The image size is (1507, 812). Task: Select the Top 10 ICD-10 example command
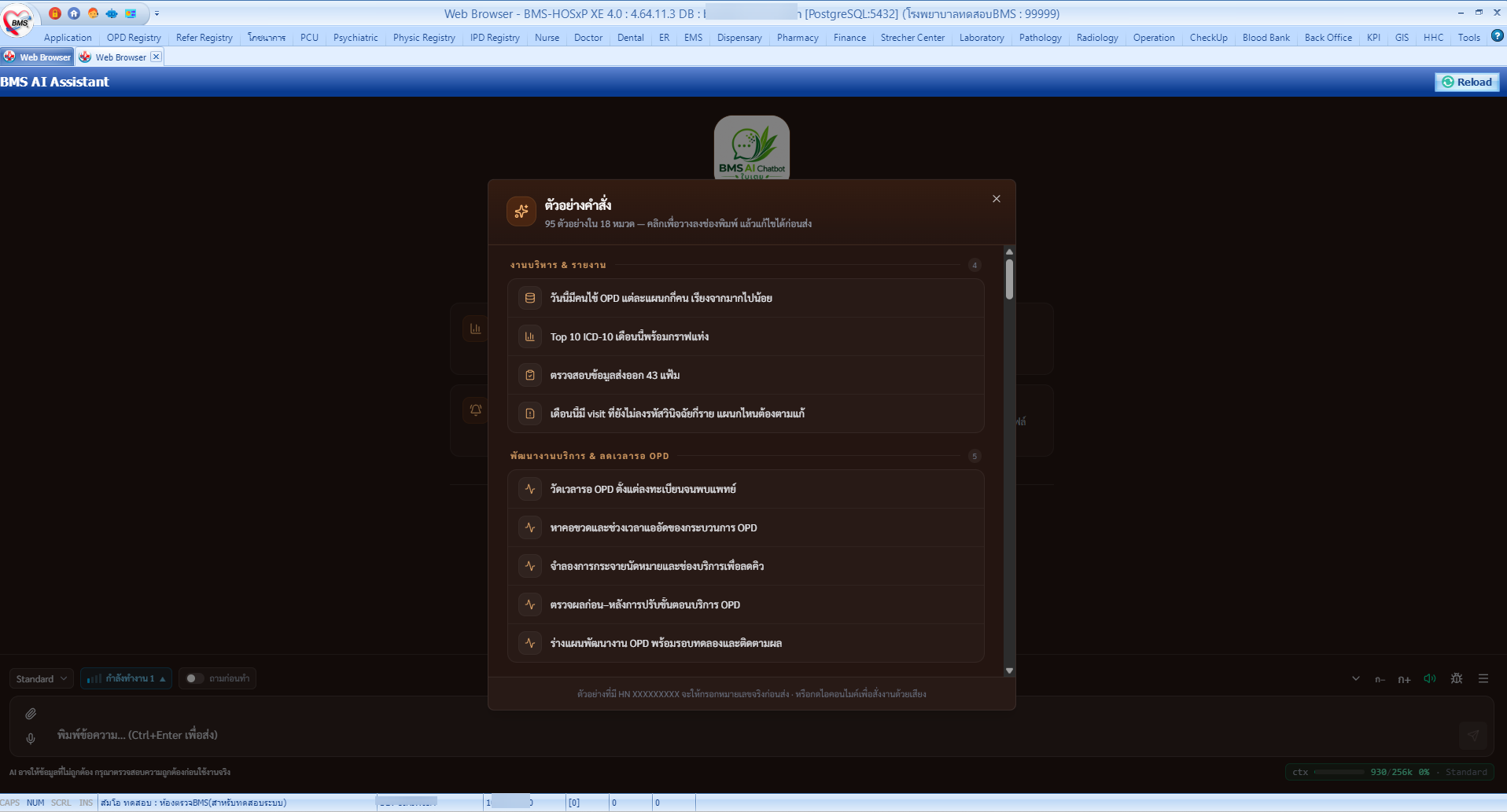746,336
